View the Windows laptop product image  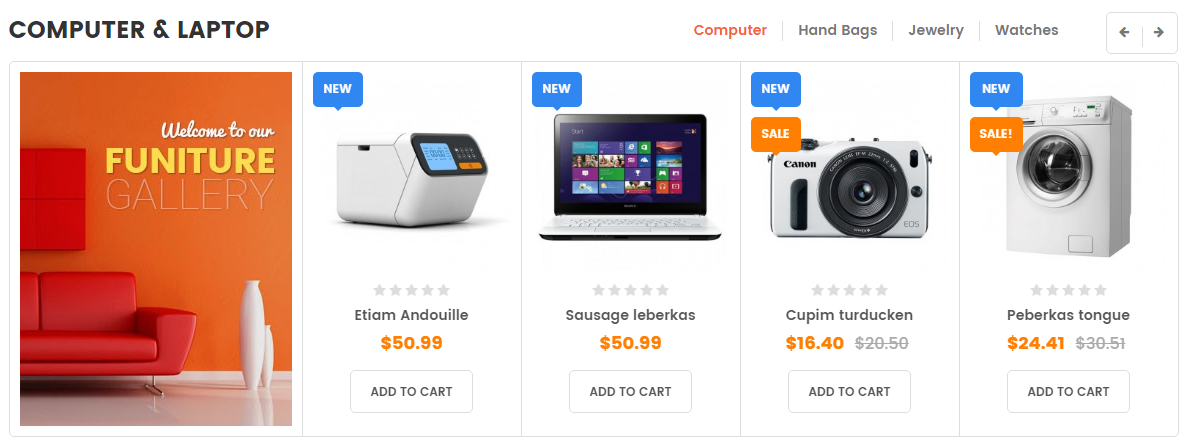pyautogui.click(x=630, y=178)
